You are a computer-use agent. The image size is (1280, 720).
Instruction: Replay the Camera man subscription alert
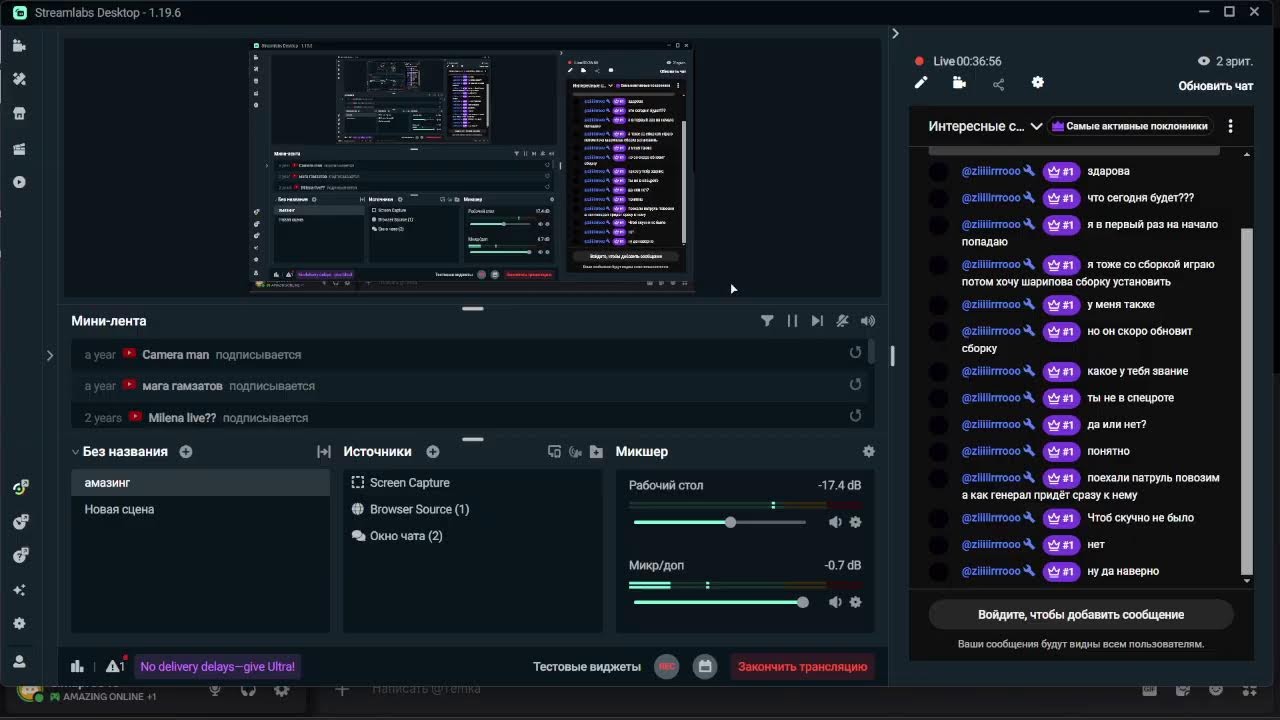point(855,353)
